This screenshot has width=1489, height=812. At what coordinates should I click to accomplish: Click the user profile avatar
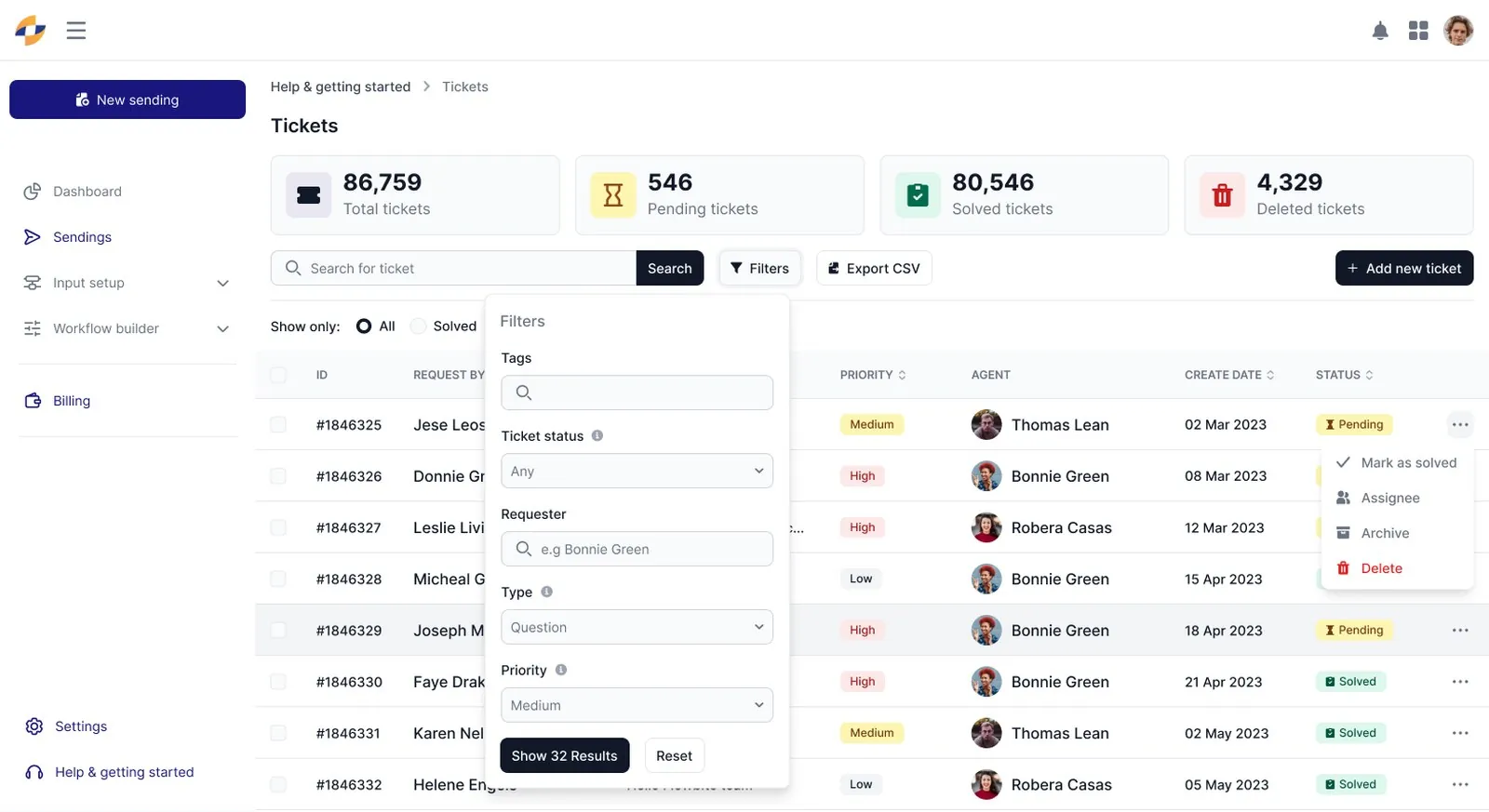pyautogui.click(x=1458, y=31)
